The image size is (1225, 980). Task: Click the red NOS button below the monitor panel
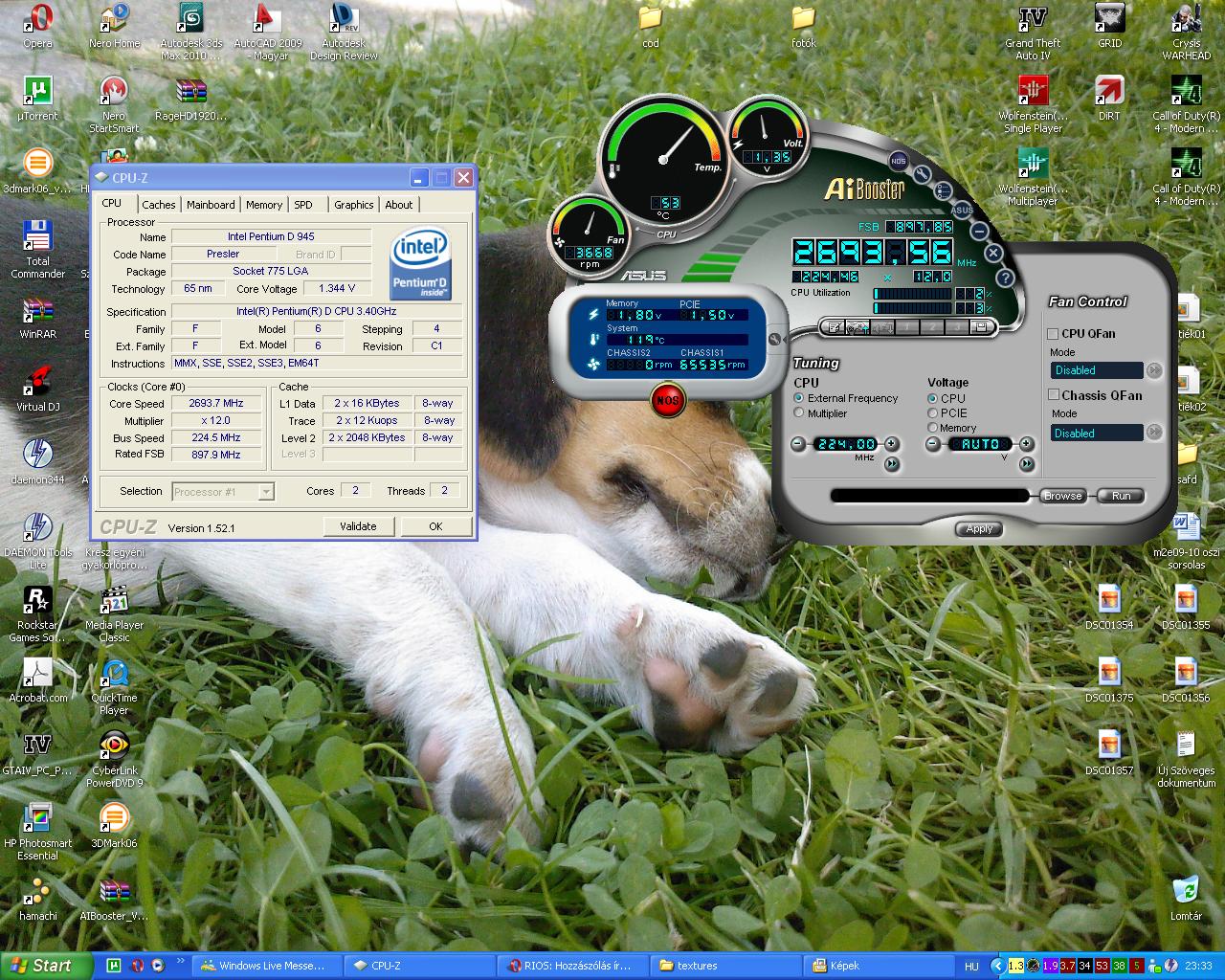pyautogui.click(x=667, y=400)
